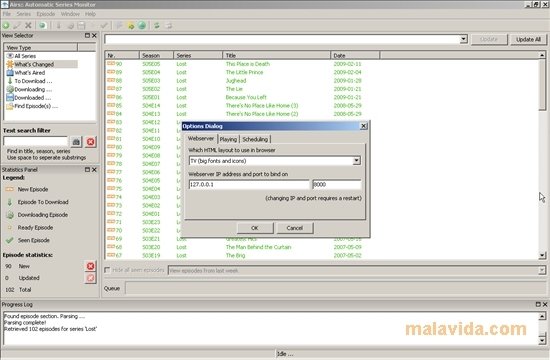Sort by the Date column header
550x360 pixels.
pyautogui.click(x=355, y=55)
